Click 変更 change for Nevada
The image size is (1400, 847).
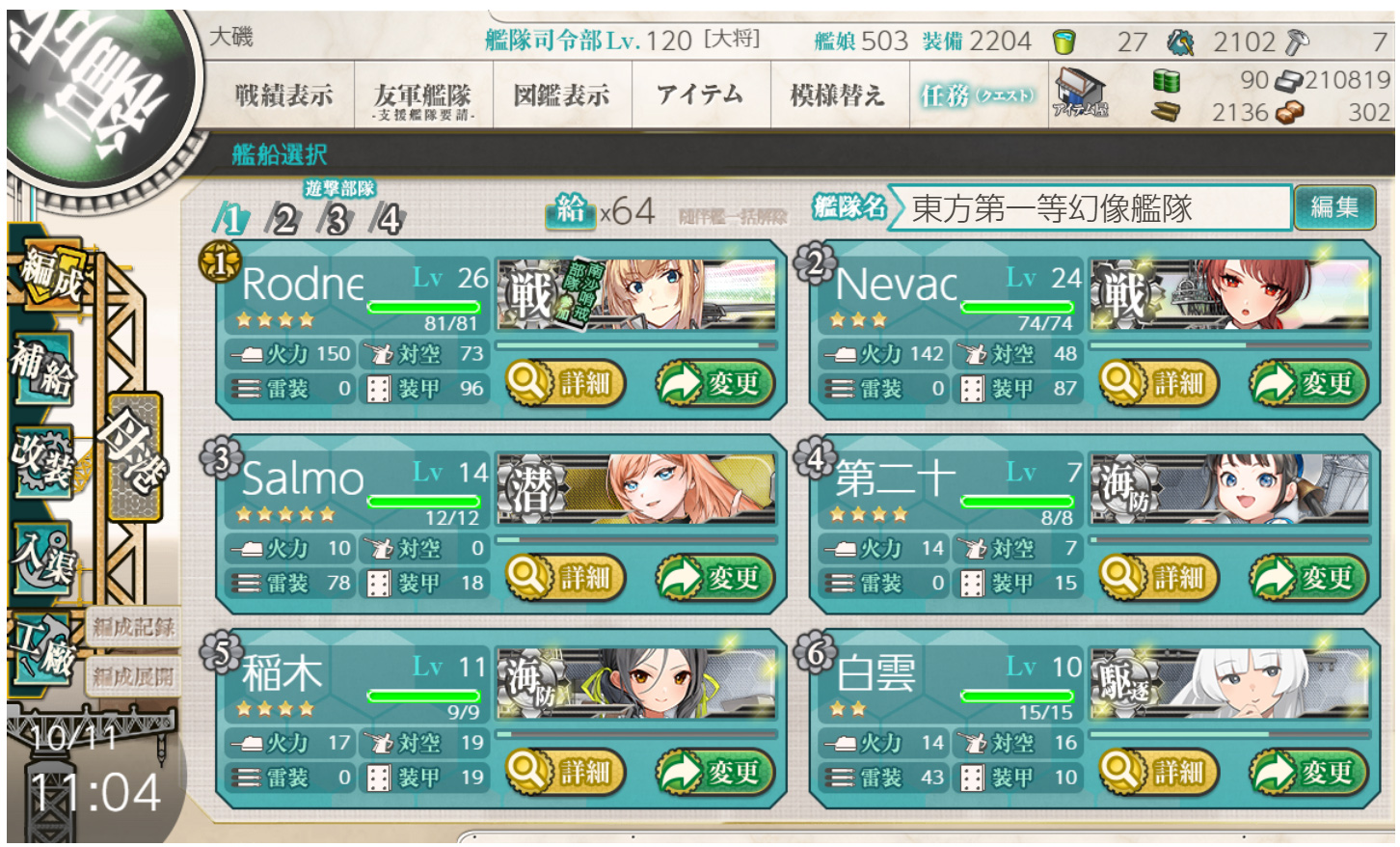(1307, 383)
